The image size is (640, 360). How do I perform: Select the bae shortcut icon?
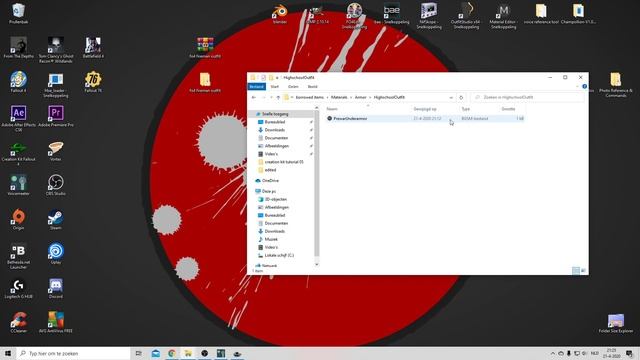pos(392,13)
